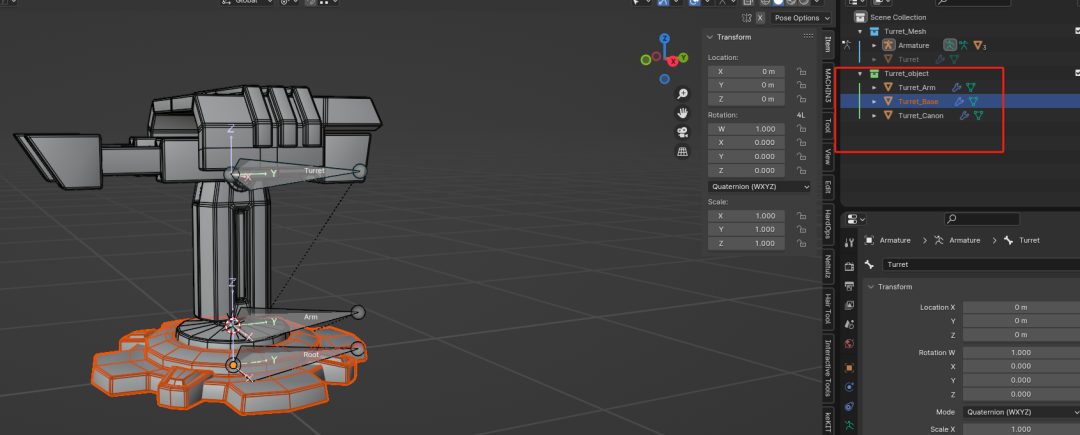Toggle the lock for Location X

[801, 72]
